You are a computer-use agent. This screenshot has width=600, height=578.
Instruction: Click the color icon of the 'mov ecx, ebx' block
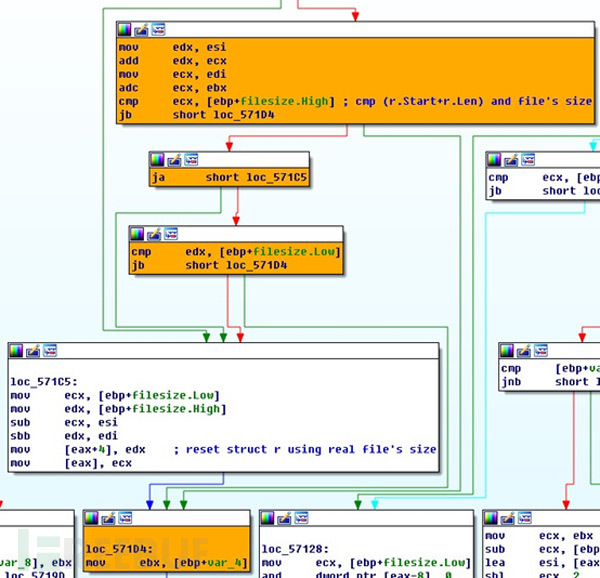491,518
